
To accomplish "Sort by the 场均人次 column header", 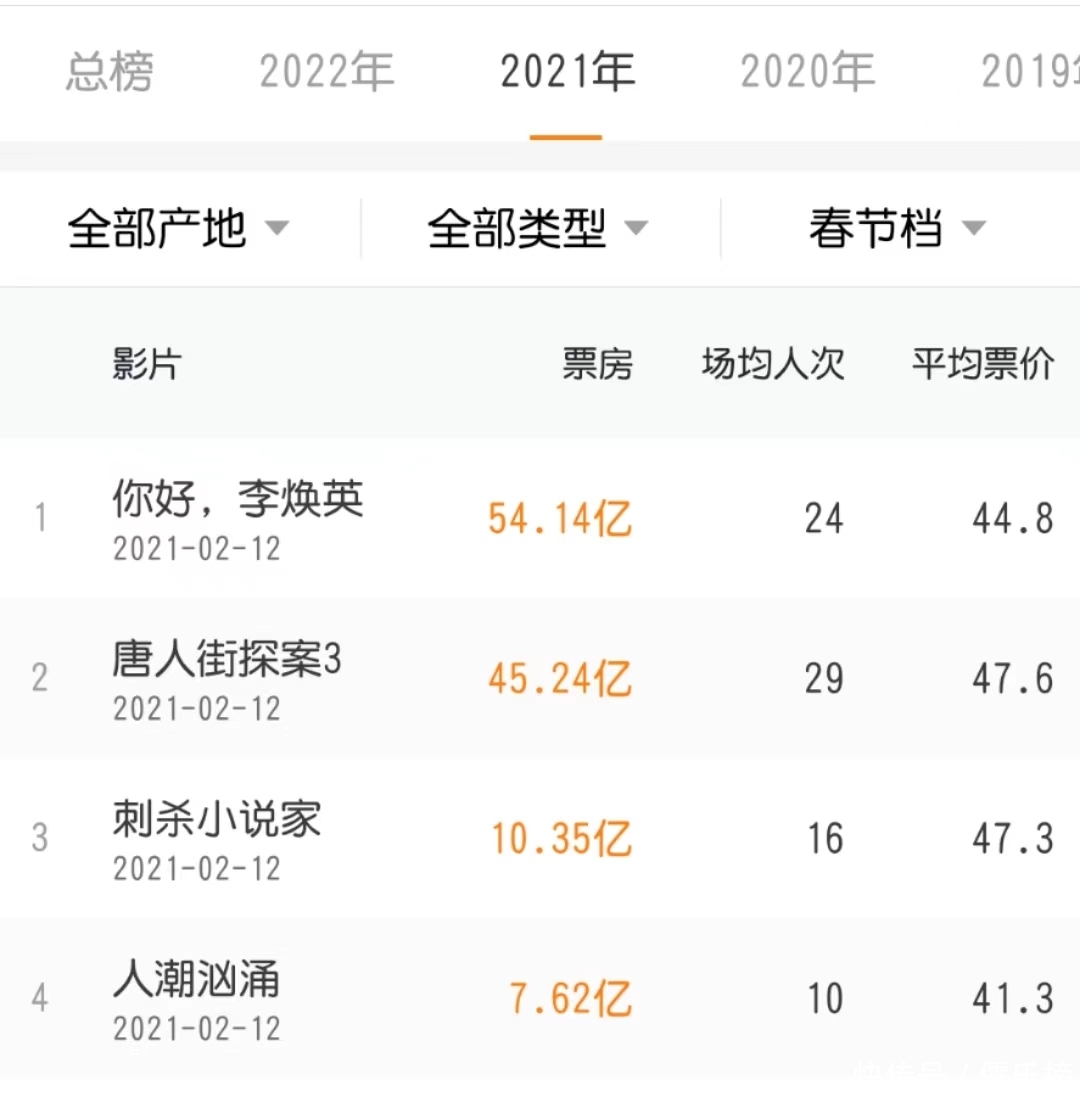I will click(x=773, y=366).
